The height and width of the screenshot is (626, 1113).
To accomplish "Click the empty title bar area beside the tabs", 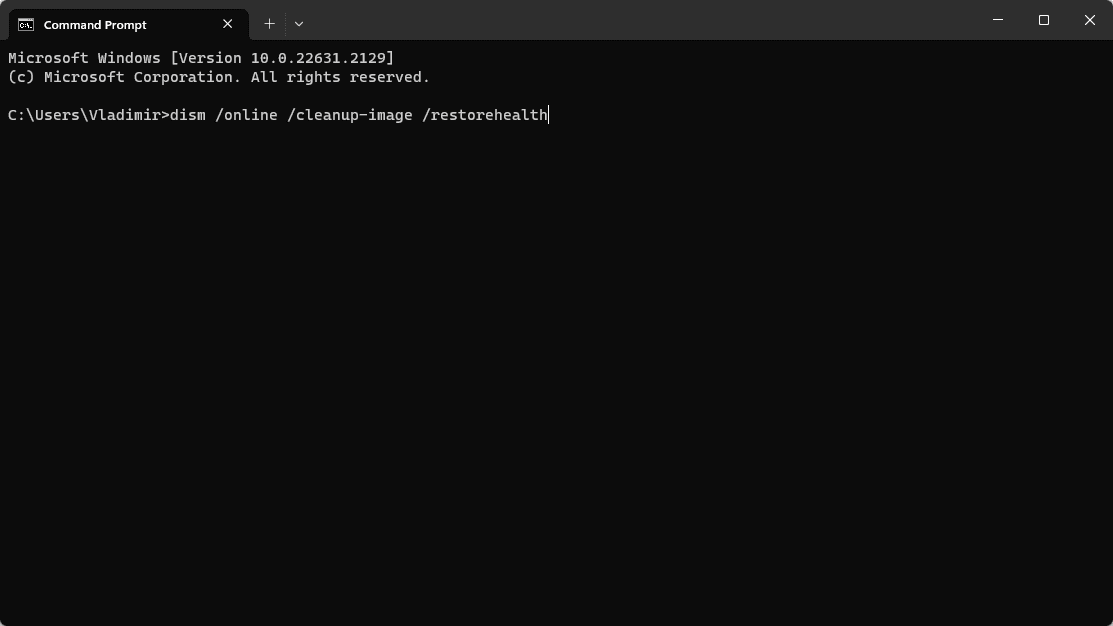I will (x=639, y=20).
